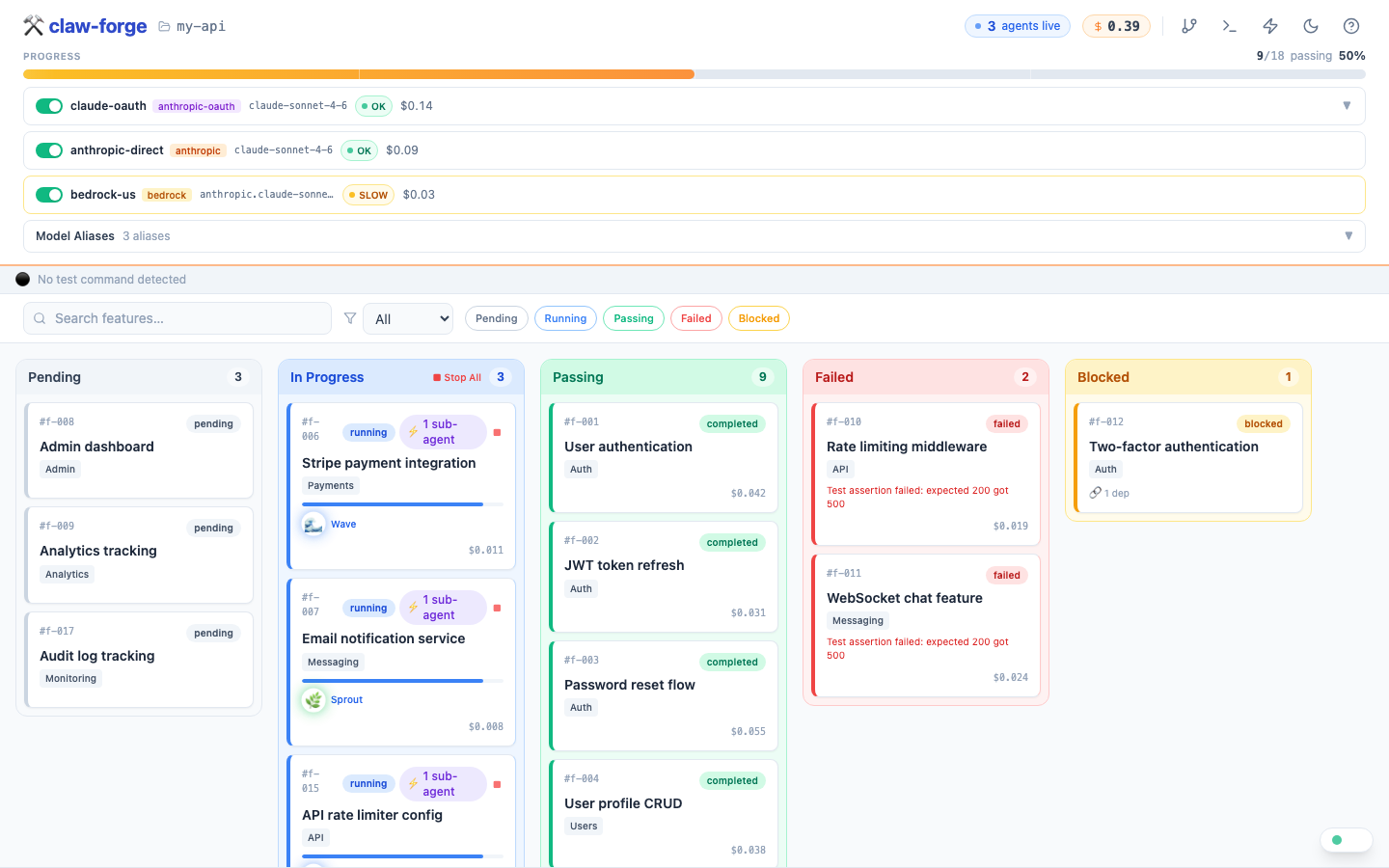
Task: Select the Analytics tracking card
Action: [x=140, y=556]
